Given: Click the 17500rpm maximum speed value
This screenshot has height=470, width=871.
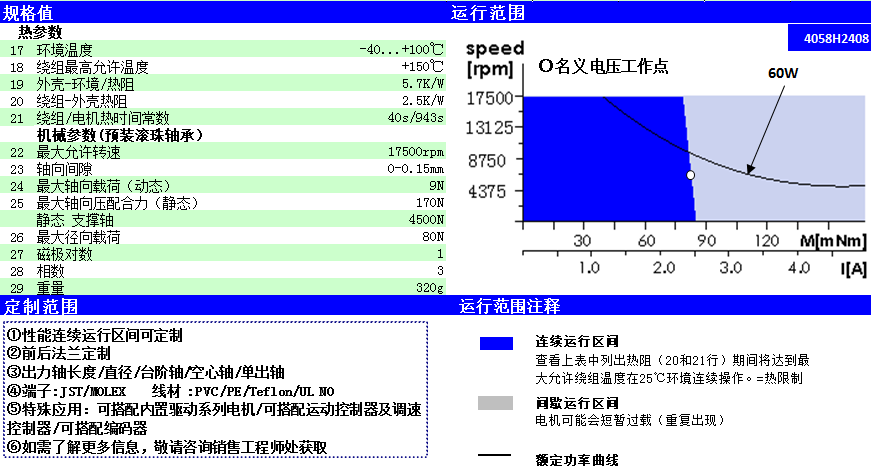Looking at the screenshot, I should pyautogui.click(x=415, y=152).
